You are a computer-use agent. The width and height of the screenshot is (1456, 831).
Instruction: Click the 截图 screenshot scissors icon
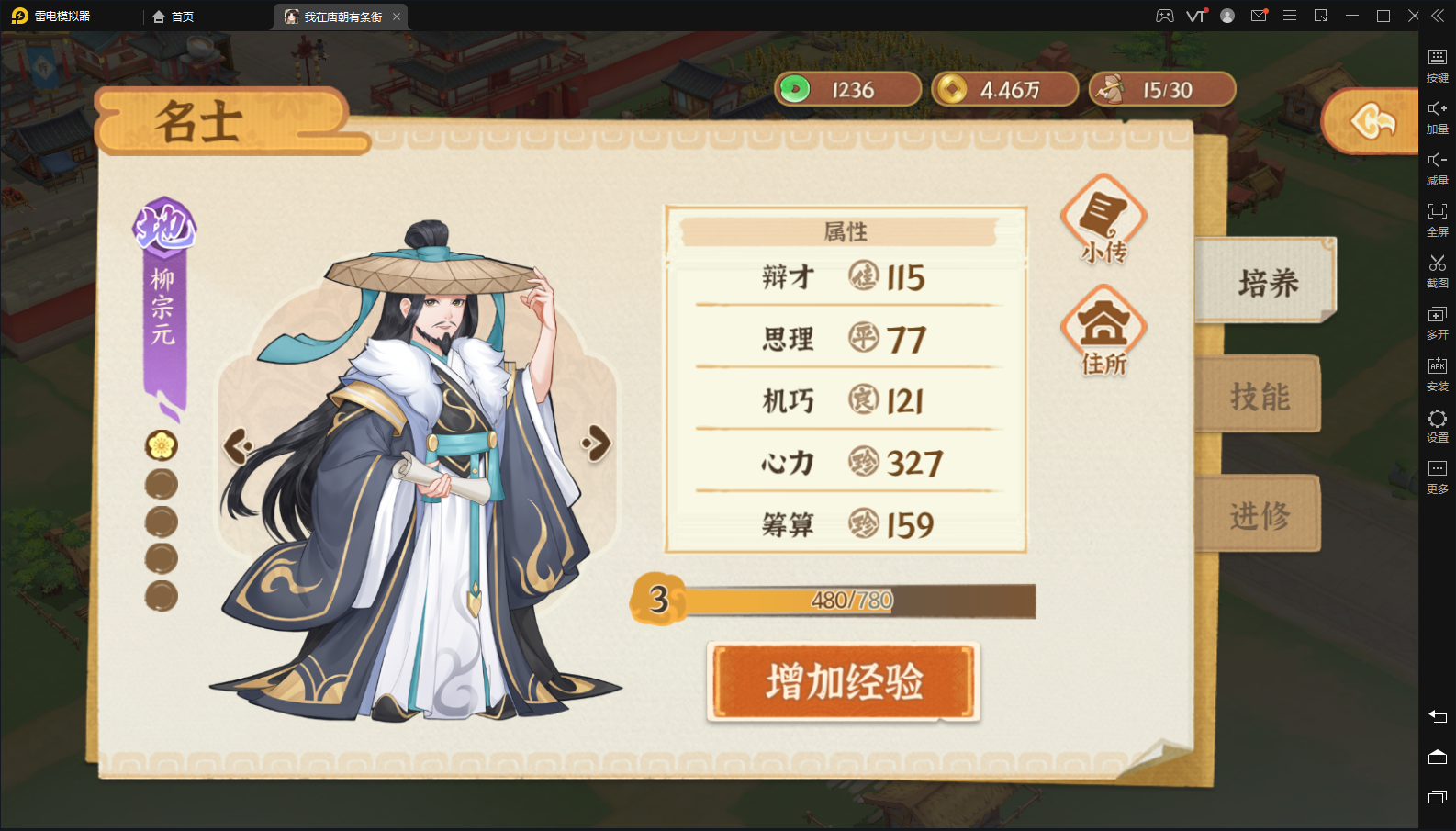point(1438,271)
